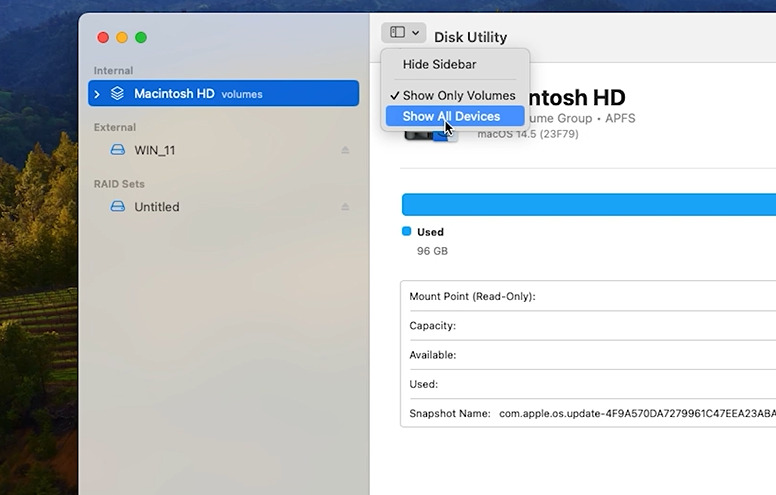776x495 pixels.
Task: Click the Disk Utility window title
Action: (470, 37)
